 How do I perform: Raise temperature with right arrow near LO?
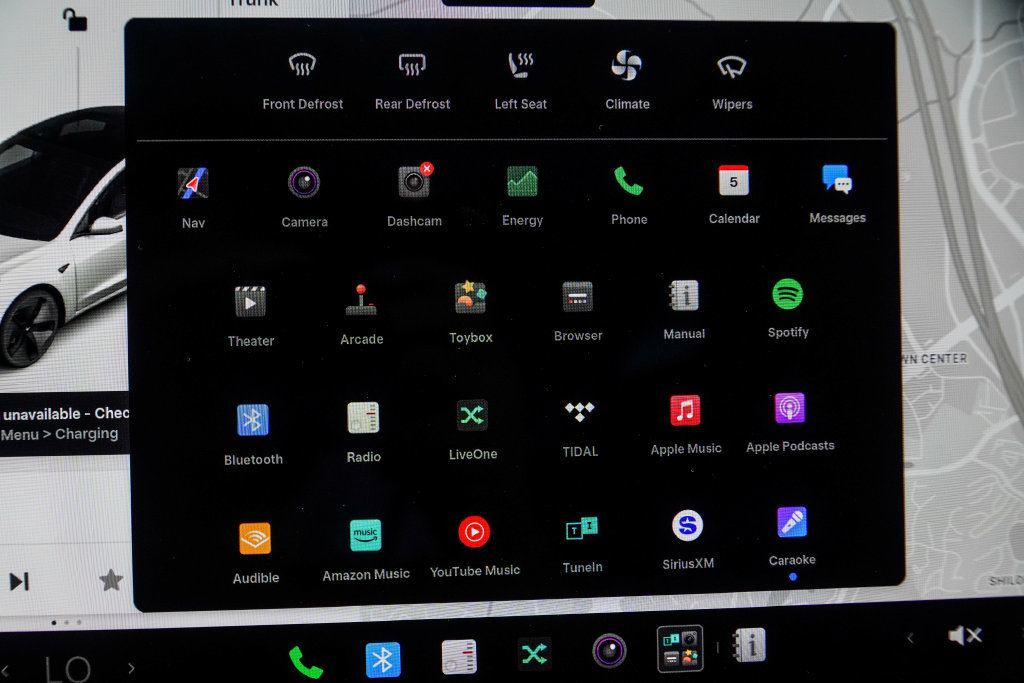coord(131,668)
